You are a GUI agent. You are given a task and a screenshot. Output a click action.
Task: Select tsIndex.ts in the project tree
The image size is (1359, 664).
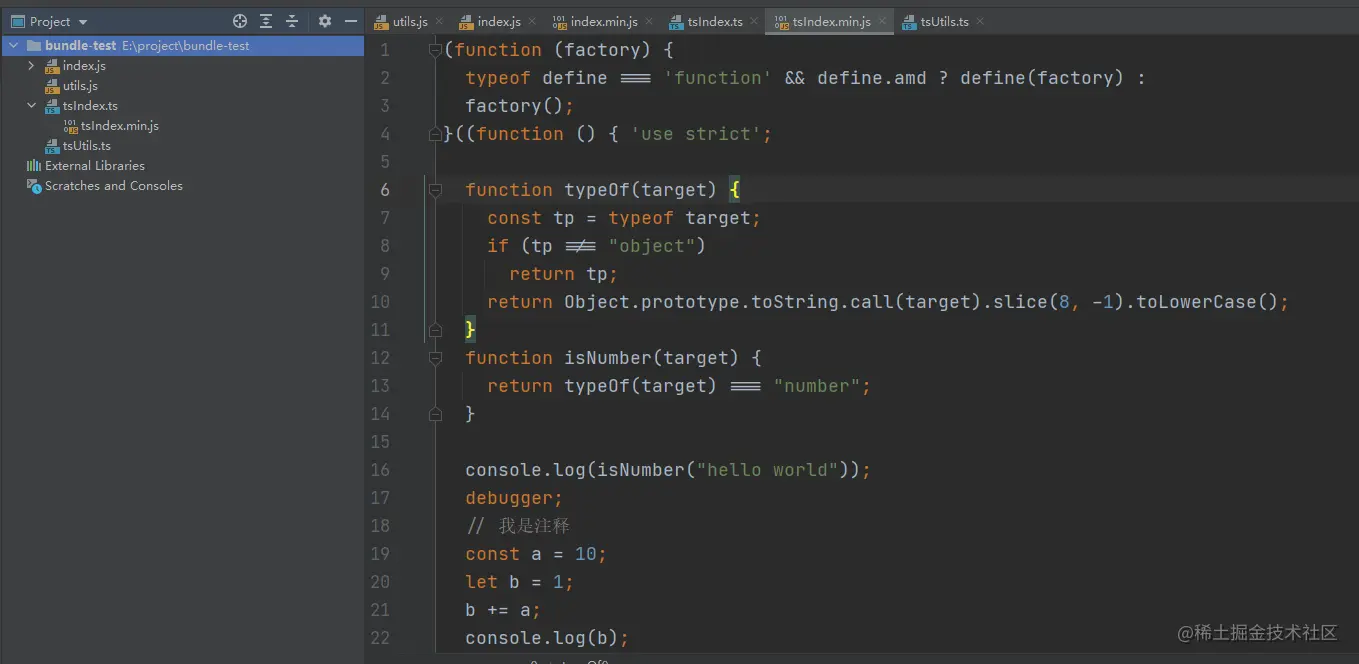coord(90,106)
